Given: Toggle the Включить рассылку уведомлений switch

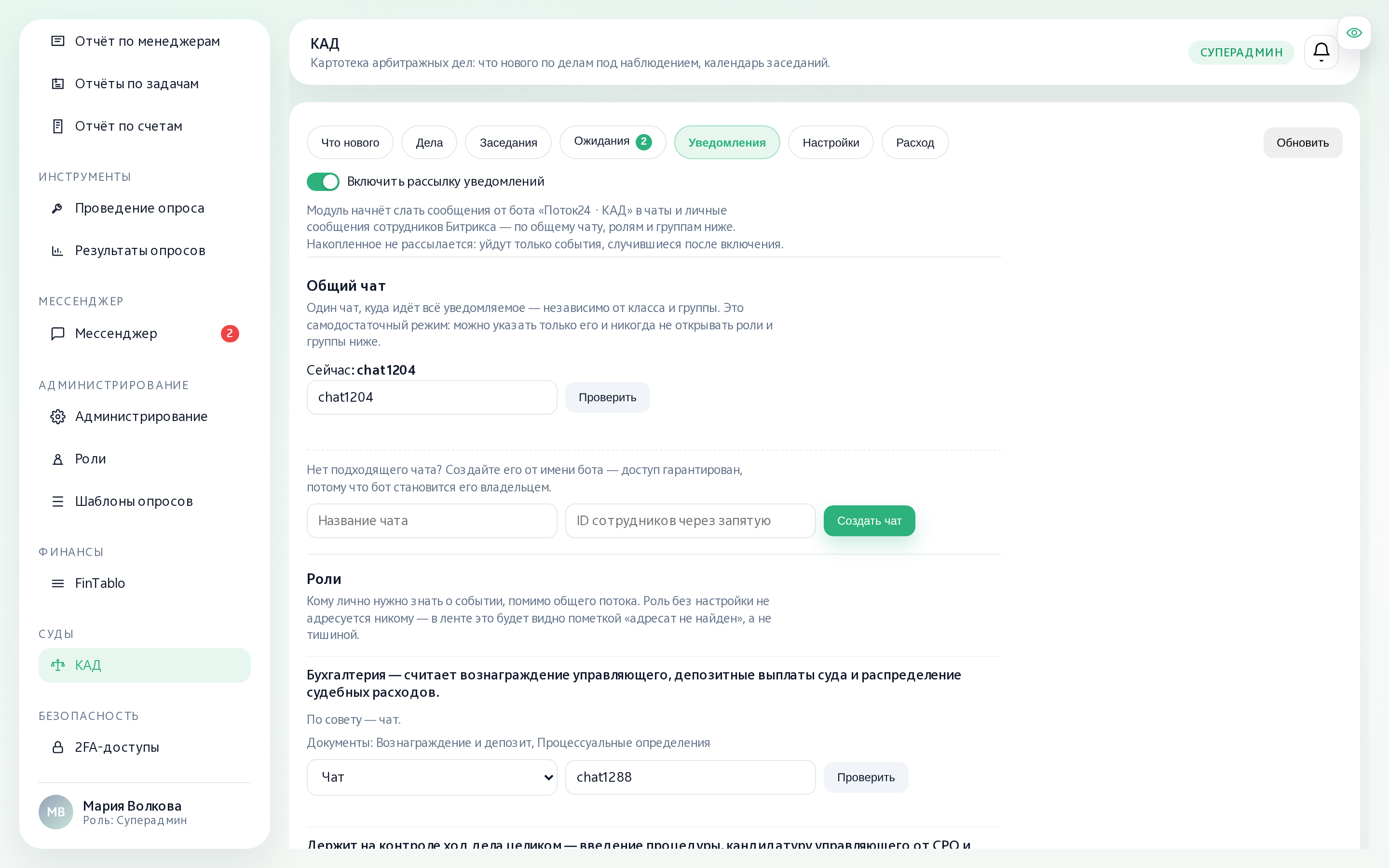Looking at the screenshot, I should click(323, 181).
